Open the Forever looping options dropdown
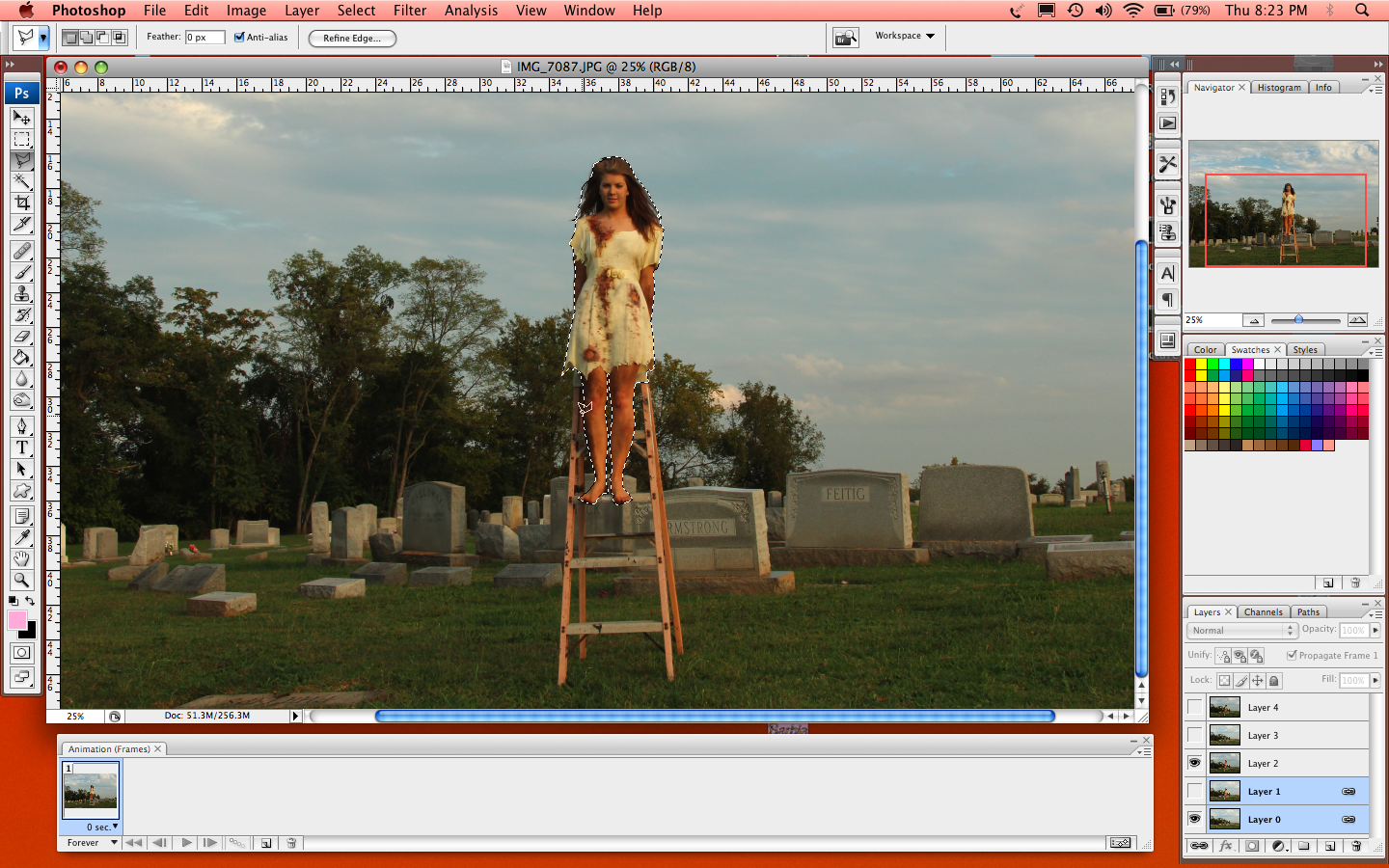Image resolution: width=1389 pixels, height=868 pixels. pos(92,843)
